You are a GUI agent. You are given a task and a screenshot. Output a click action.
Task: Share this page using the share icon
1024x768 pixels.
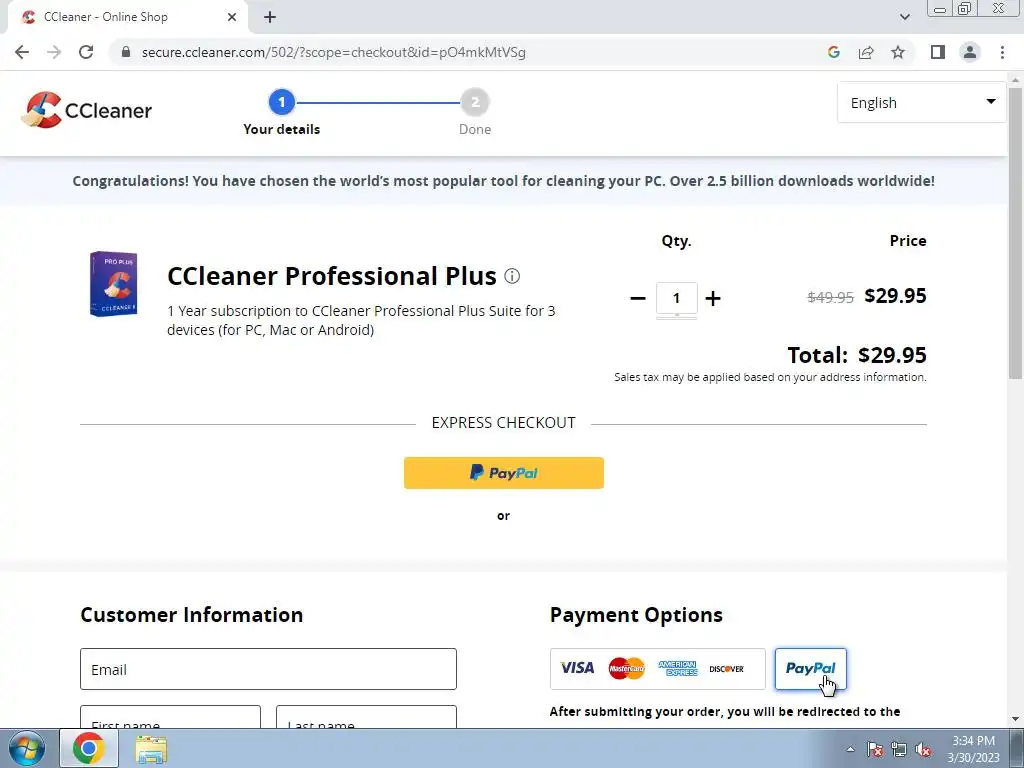pyautogui.click(x=866, y=52)
